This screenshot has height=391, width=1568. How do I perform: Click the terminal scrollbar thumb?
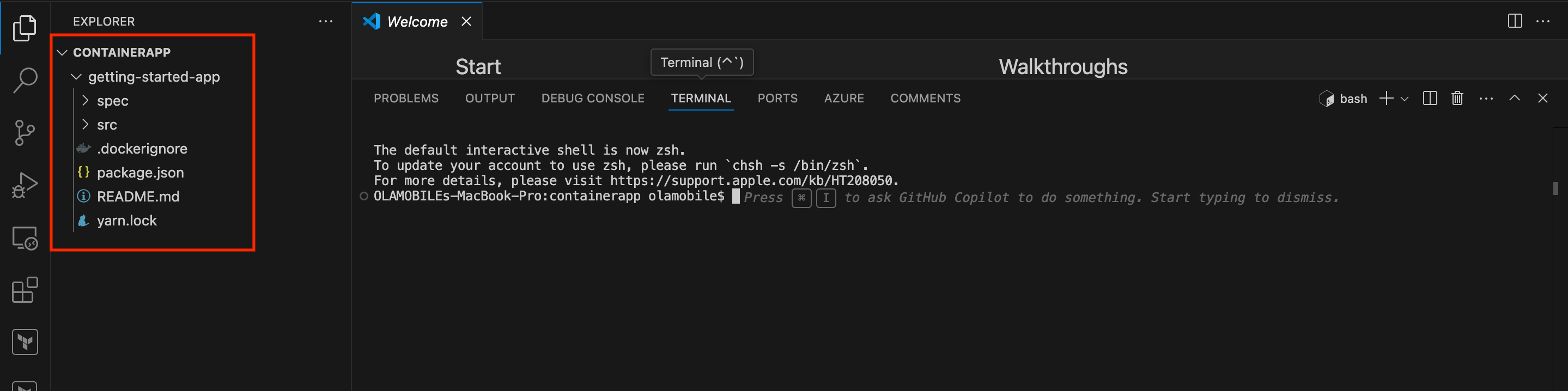tap(1555, 188)
